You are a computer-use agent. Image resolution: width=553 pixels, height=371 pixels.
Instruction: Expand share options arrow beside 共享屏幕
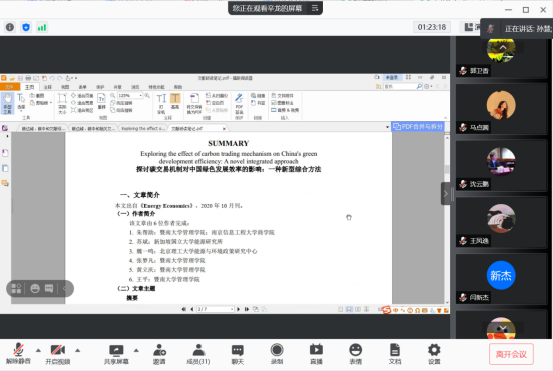pos(136,350)
